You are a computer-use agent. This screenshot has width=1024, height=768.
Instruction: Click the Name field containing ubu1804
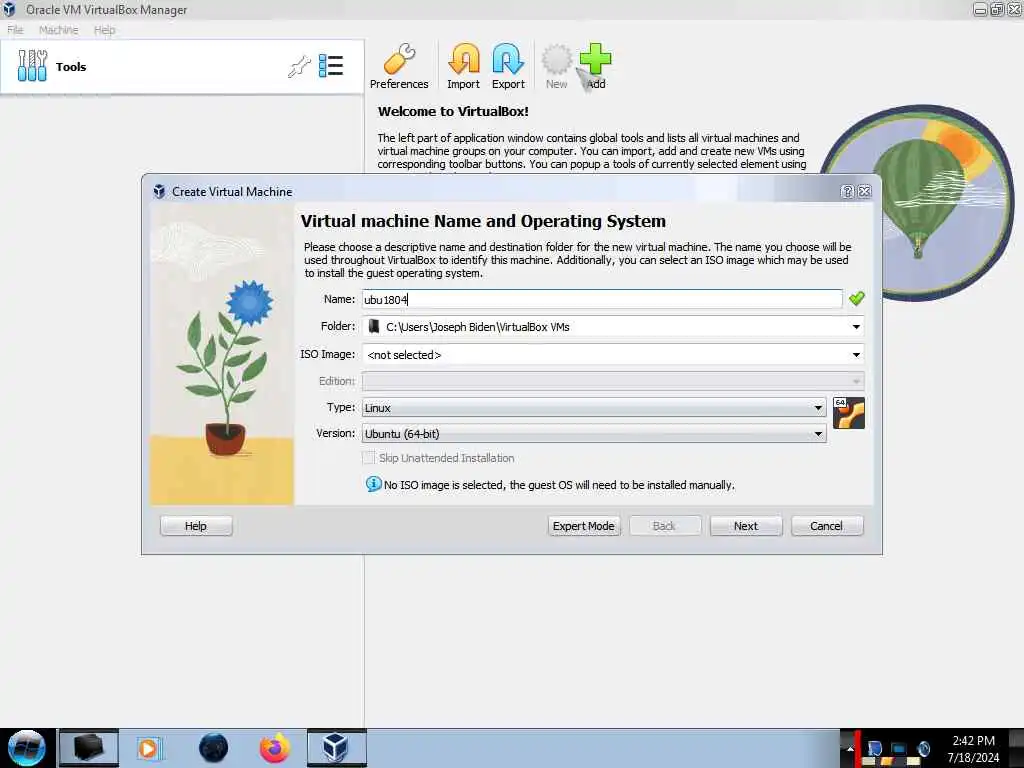pyautogui.click(x=602, y=299)
